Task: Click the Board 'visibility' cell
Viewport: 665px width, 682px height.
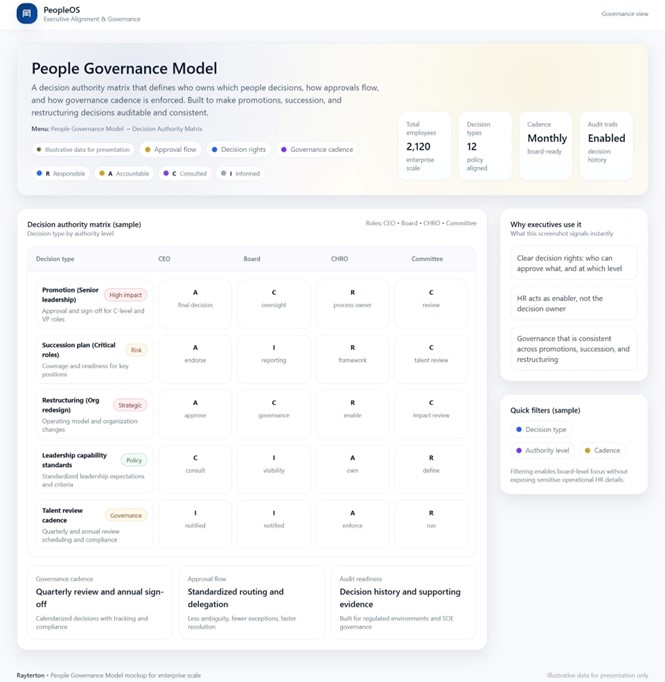Action: click(274, 469)
